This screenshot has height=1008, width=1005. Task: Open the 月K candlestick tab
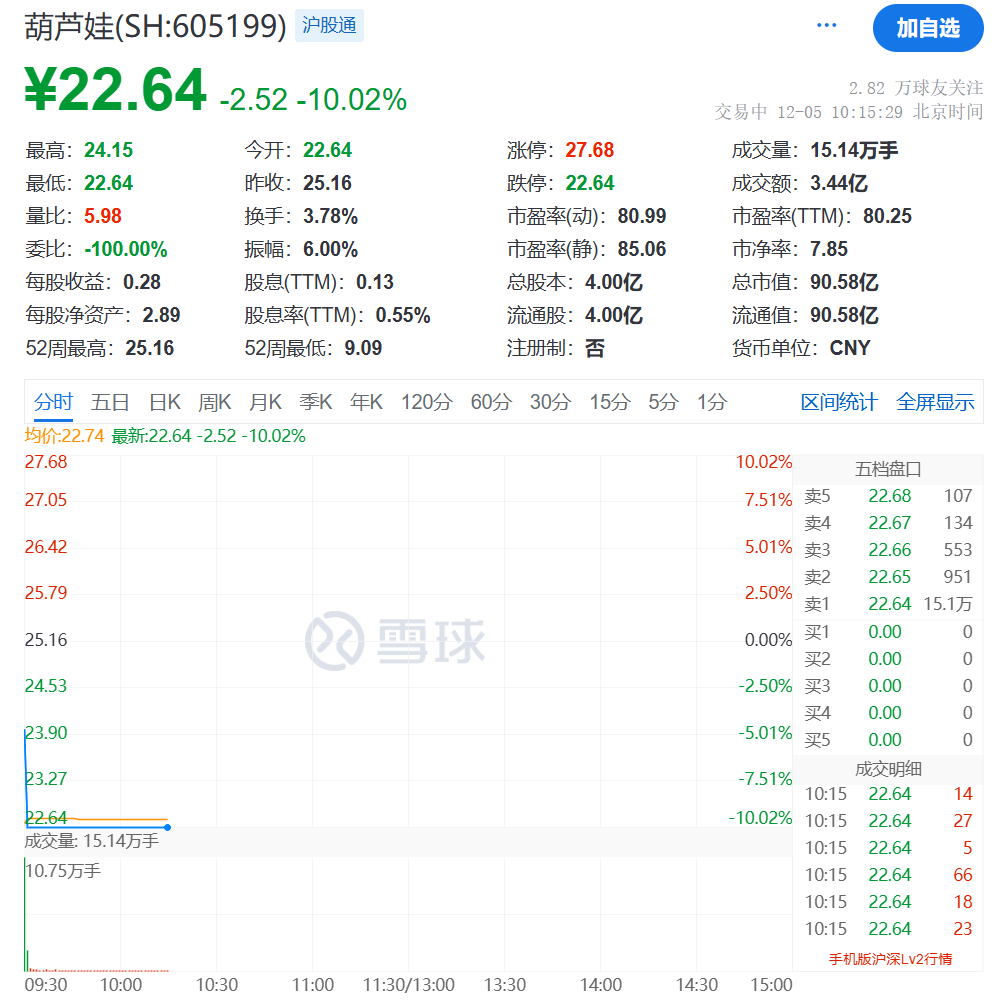266,402
